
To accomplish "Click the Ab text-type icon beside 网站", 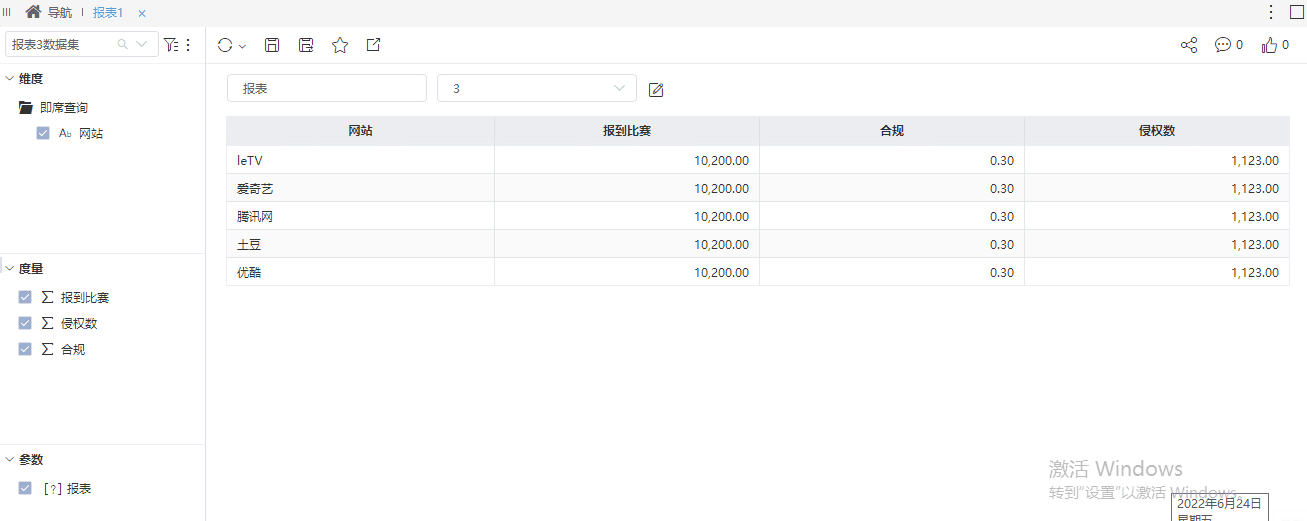I will (65, 133).
